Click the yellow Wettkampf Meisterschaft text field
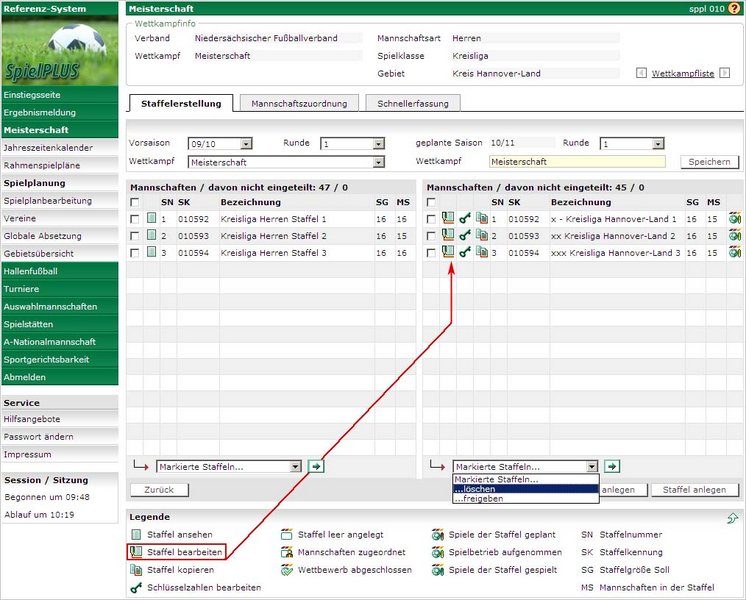Viewport: 746px width, 600px height. 577,162
